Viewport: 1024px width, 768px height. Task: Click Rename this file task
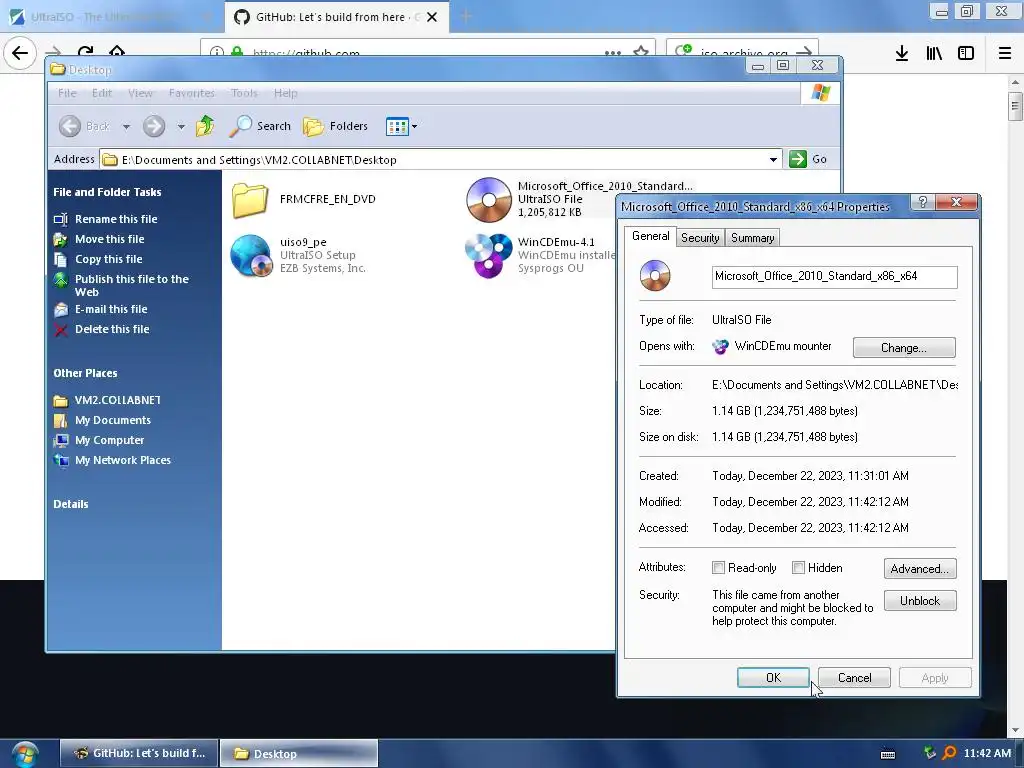click(x=116, y=219)
